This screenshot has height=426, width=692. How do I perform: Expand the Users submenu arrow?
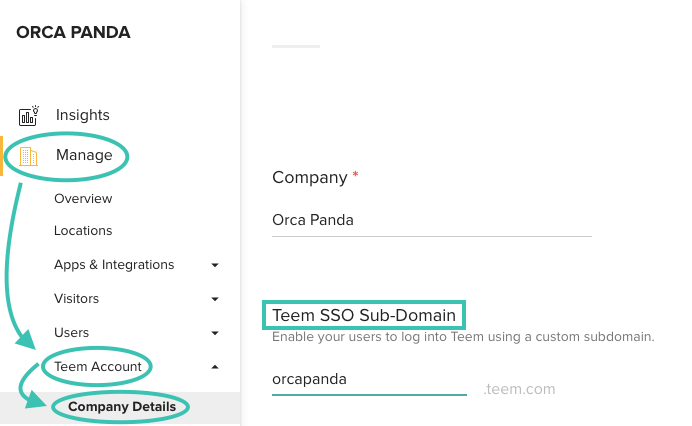click(x=215, y=333)
